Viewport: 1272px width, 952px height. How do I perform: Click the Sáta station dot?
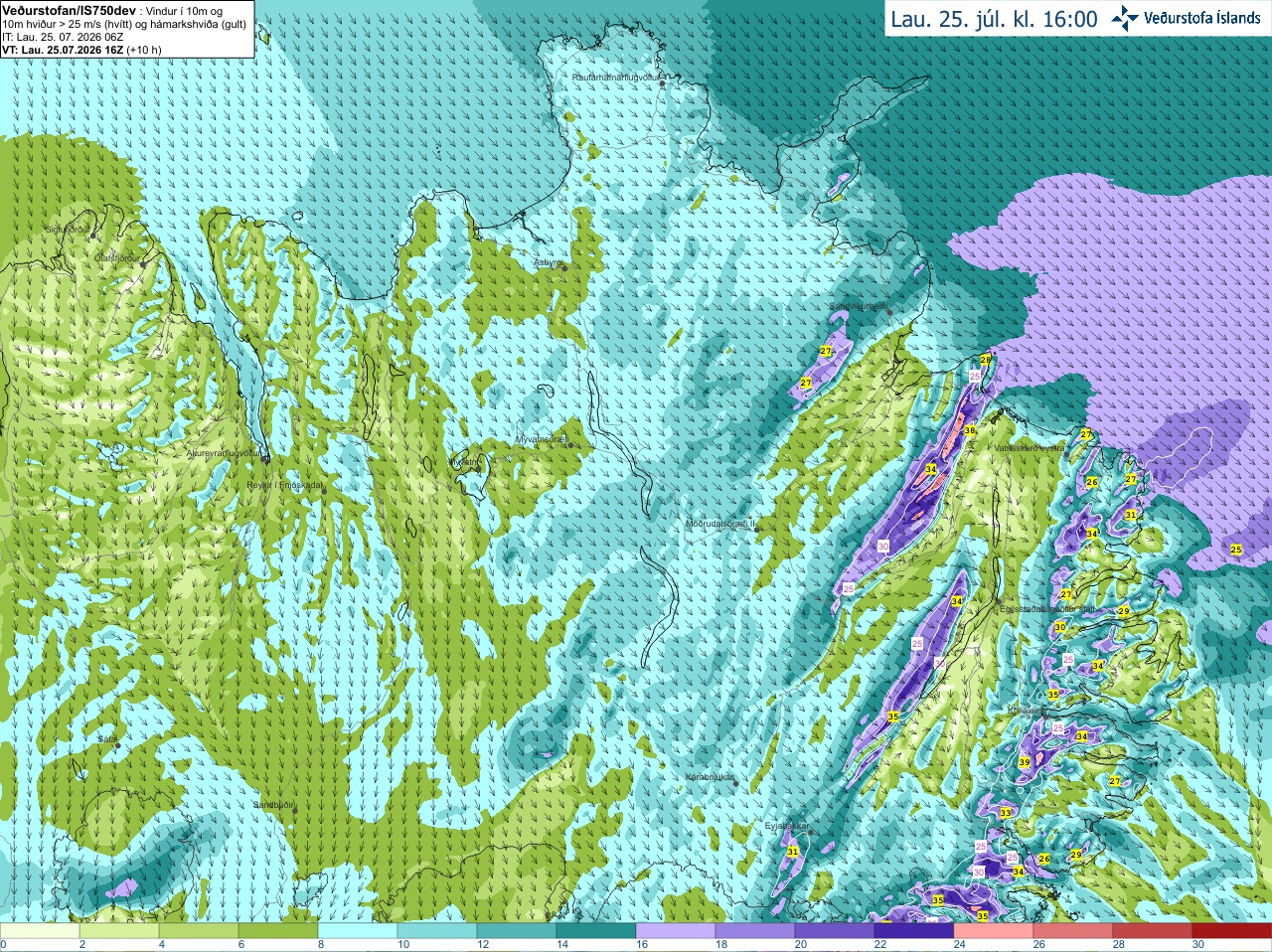click(x=117, y=745)
